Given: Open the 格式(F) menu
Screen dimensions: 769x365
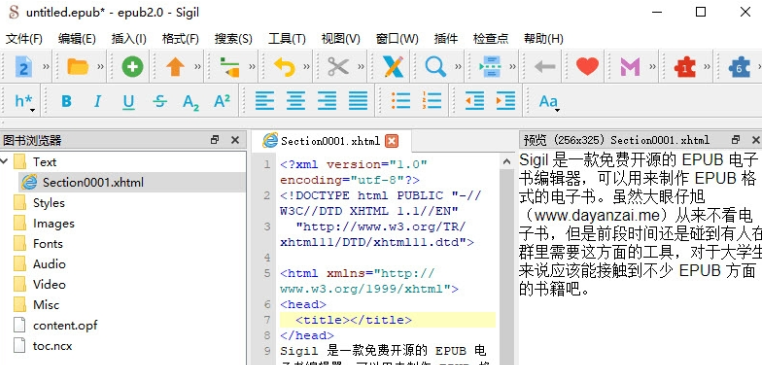Looking at the screenshot, I should (x=180, y=39).
